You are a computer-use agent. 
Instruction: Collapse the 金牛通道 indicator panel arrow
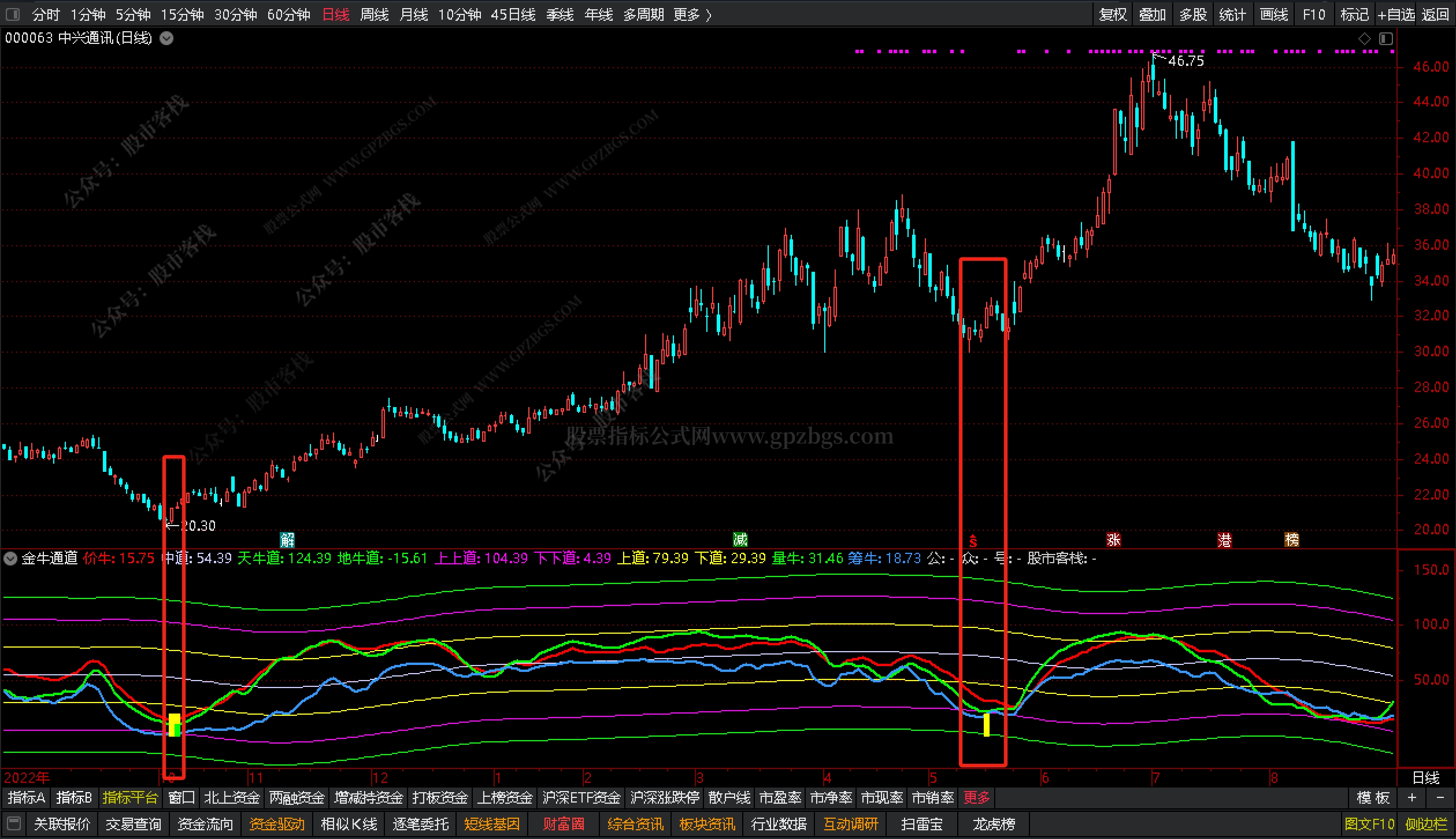10,558
